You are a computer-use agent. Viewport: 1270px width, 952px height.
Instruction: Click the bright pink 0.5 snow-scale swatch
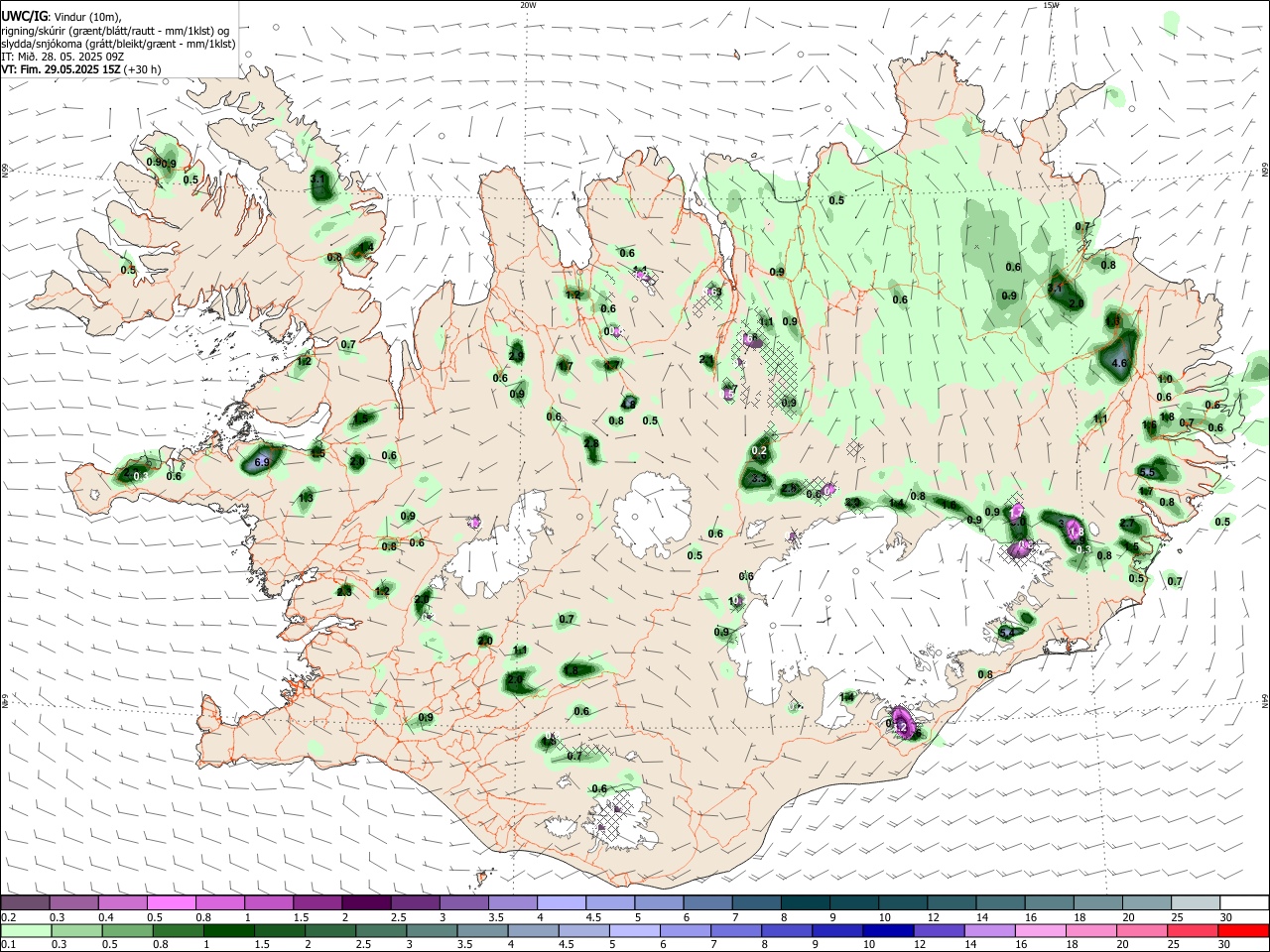(x=171, y=903)
